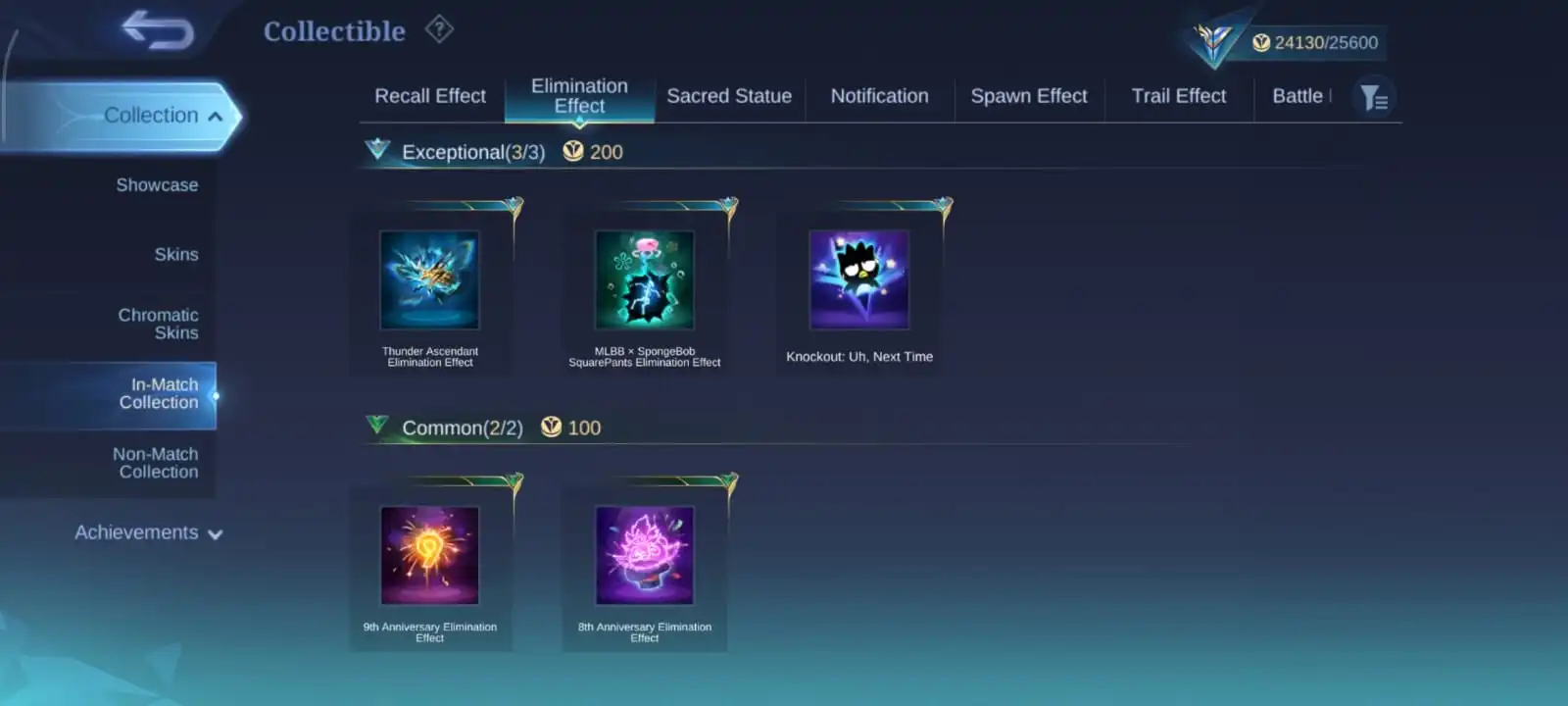
Task: Select 9th Anniversary Elimination Effect
Action: pyautogui.click(x=429, y=556)
